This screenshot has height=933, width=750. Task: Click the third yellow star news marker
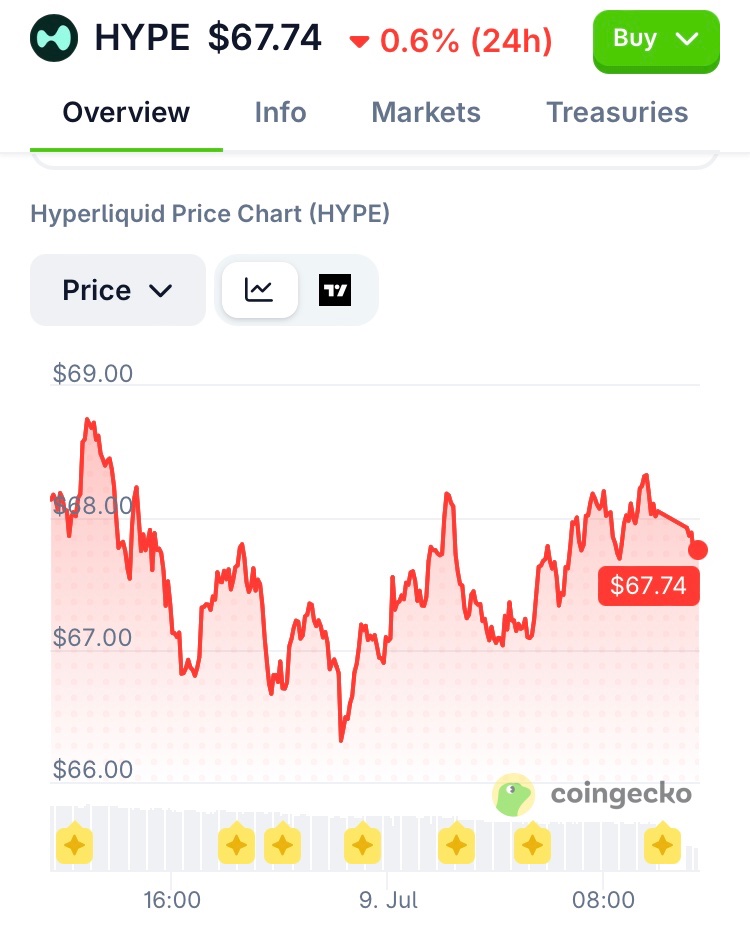tap(282, 843)
